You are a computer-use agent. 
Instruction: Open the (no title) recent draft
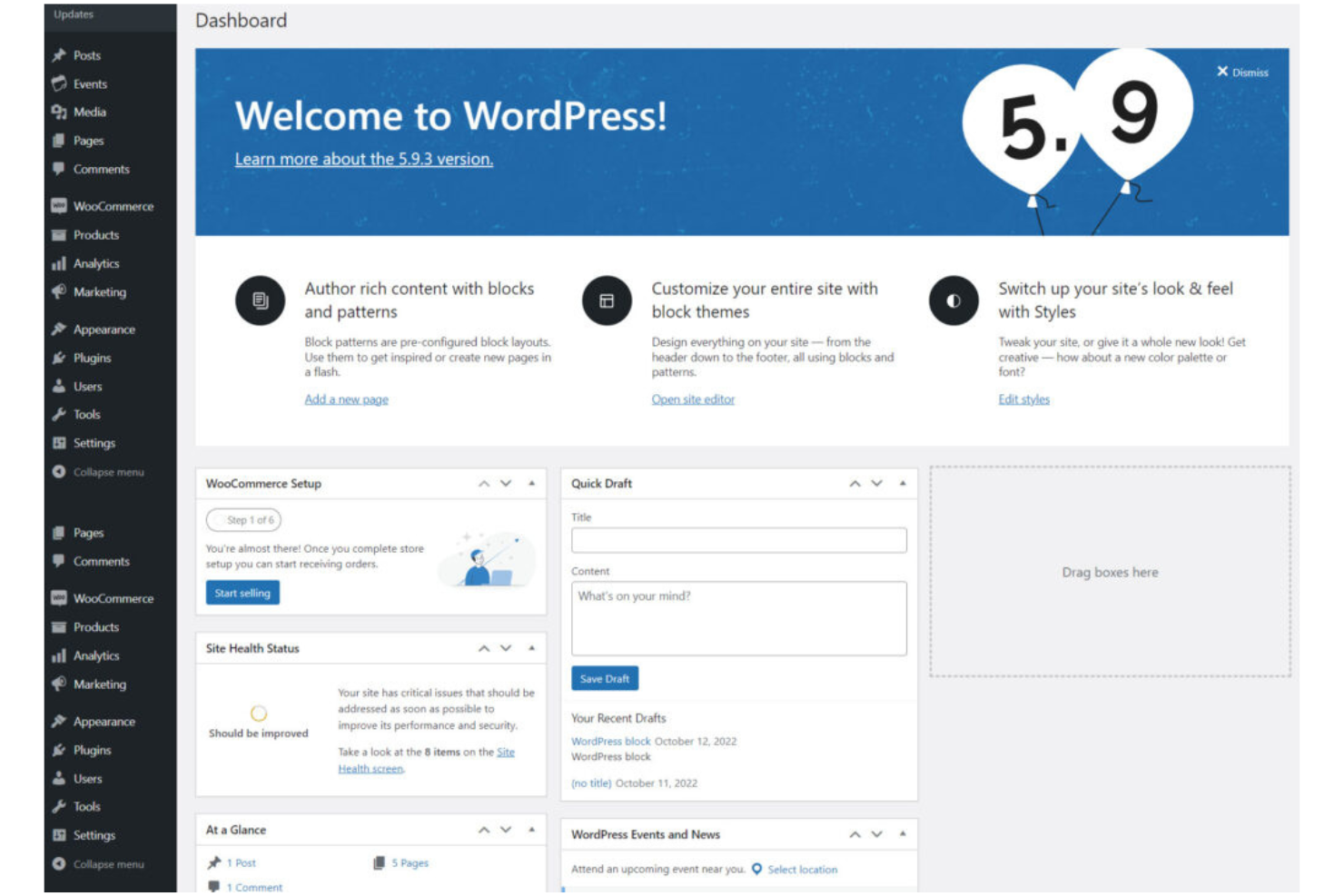(x=591, y=783)
